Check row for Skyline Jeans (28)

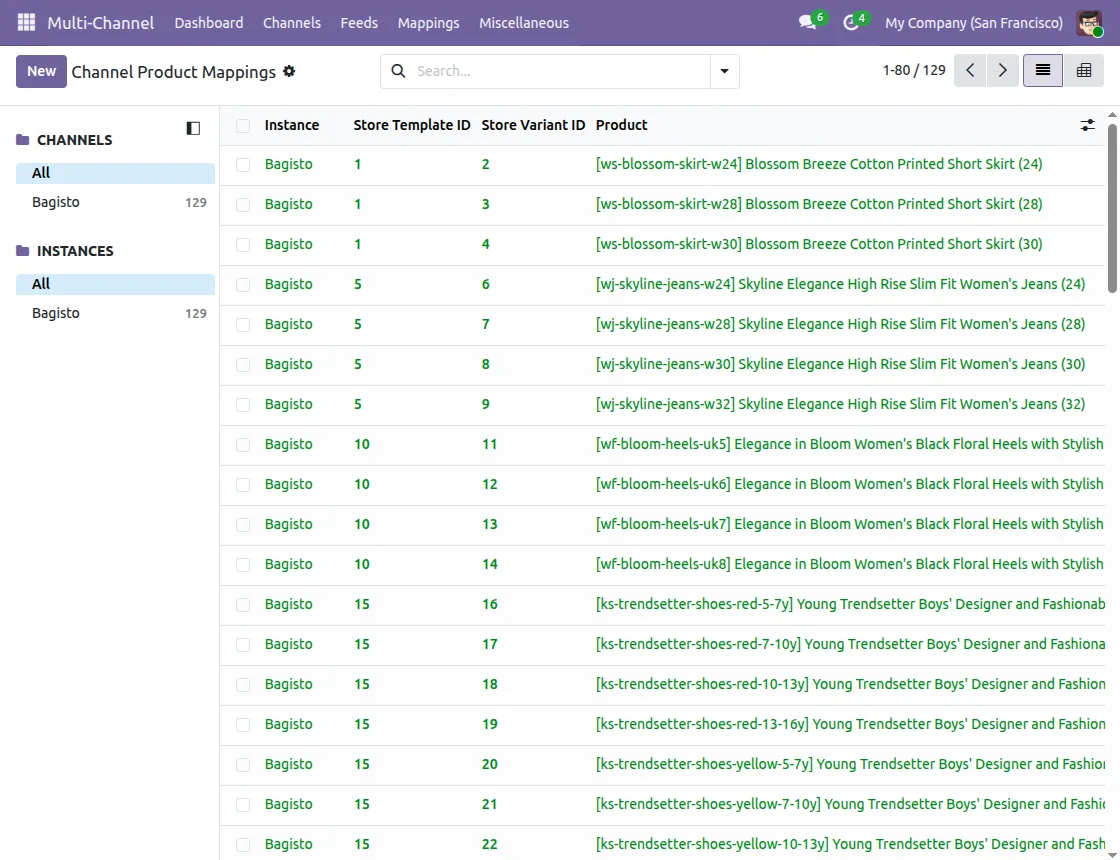click(243, 325)
